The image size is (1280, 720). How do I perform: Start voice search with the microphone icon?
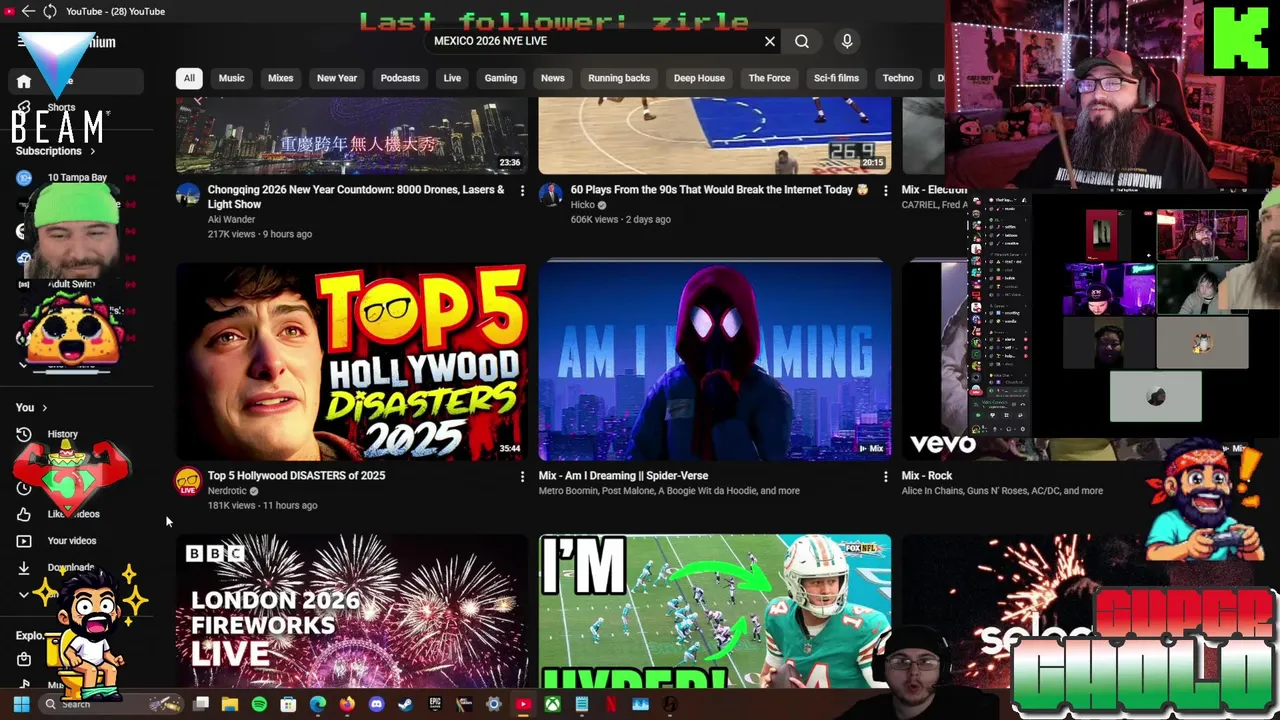(847, 41)
